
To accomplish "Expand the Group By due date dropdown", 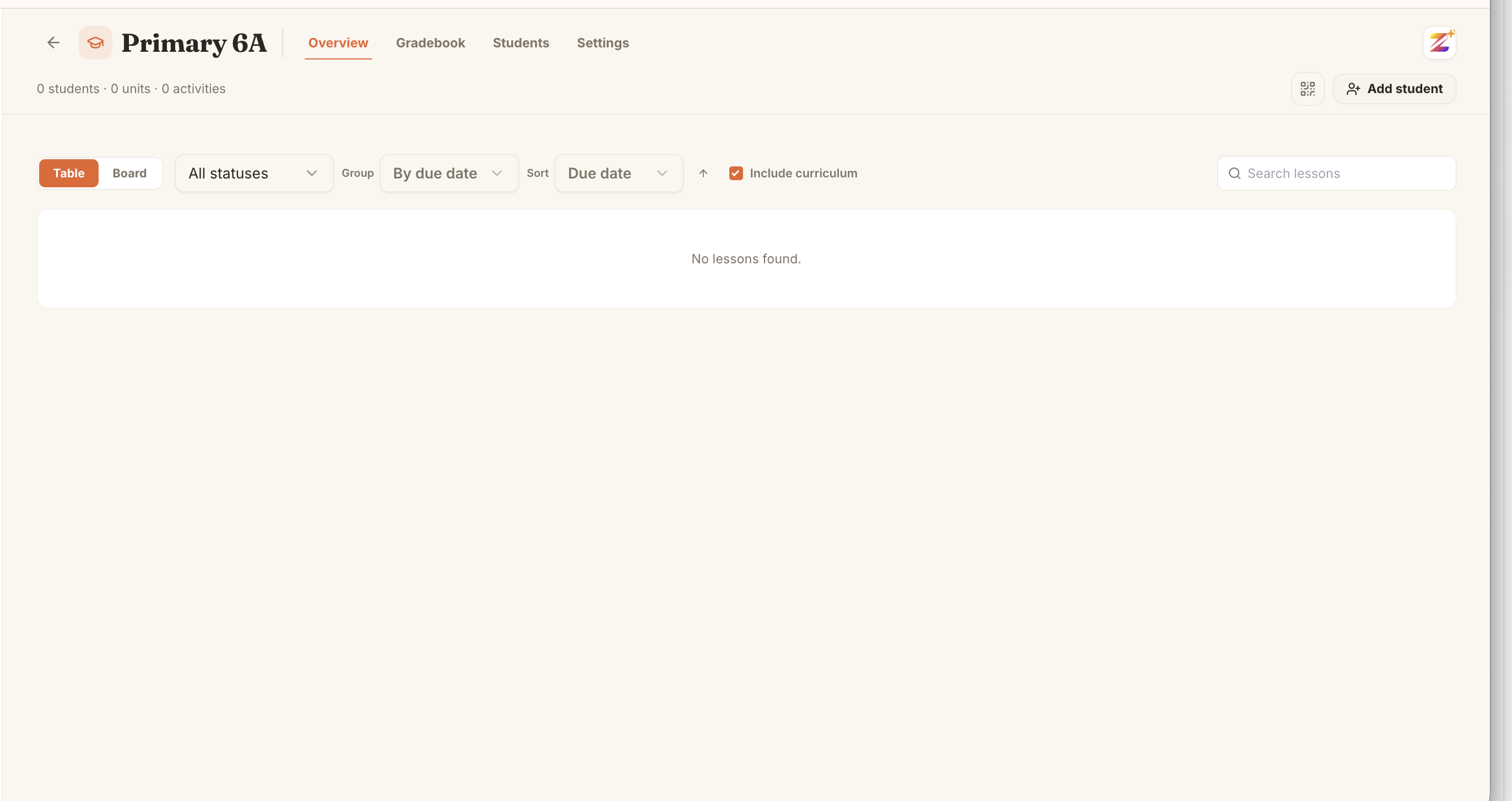I will pyautogui.click(x=449, y=173).
